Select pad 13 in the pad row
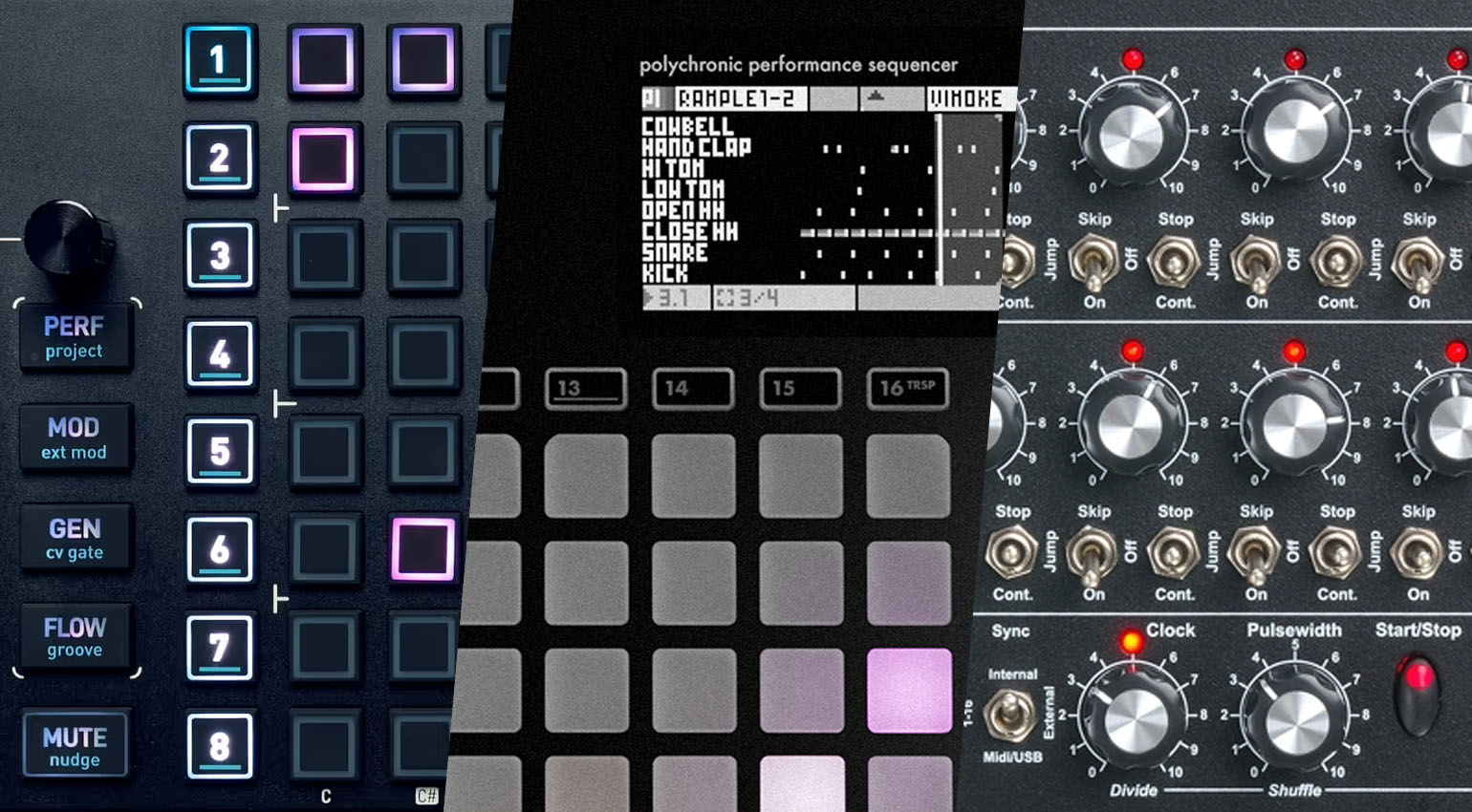 tap(586, 389)
